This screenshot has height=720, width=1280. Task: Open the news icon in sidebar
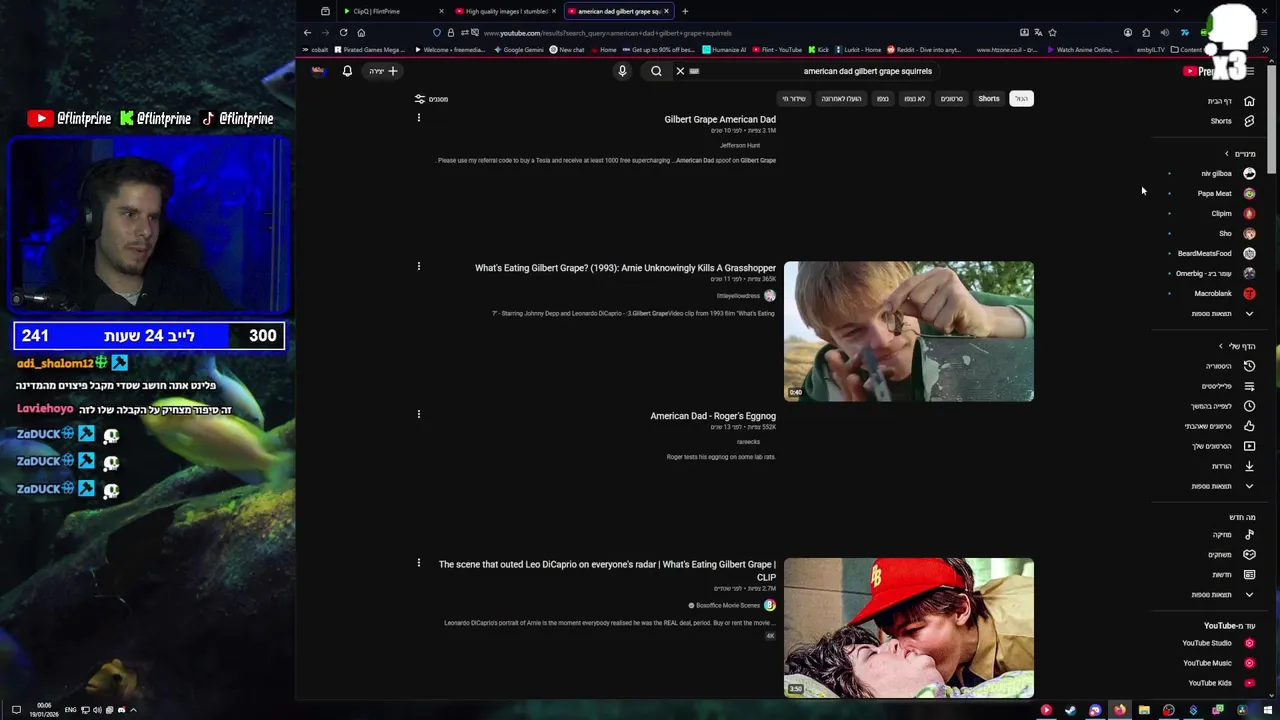pyautogui.click(x=1249, y=575)
